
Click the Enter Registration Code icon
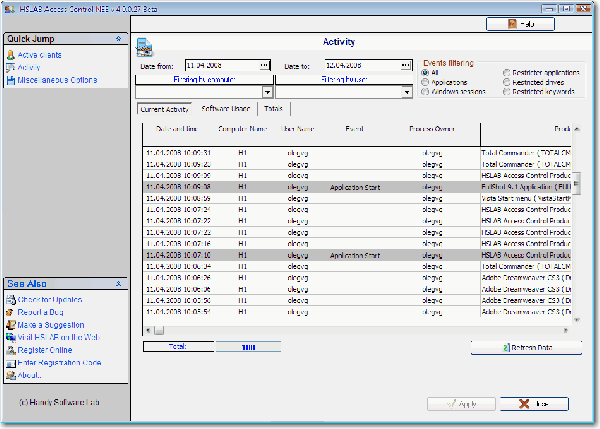click(x=10, y=362)
